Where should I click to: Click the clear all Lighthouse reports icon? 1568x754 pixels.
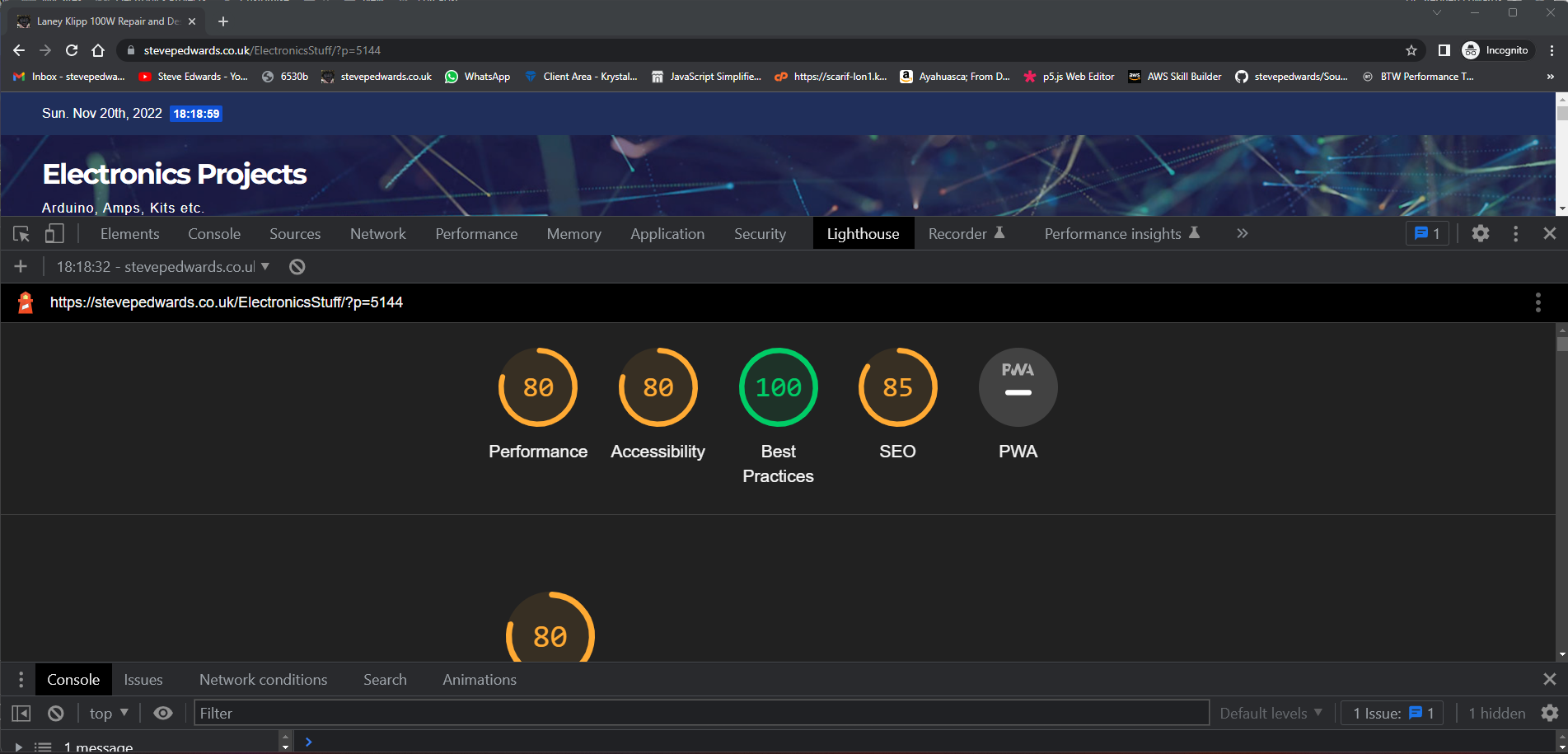[x=297, y=267]
